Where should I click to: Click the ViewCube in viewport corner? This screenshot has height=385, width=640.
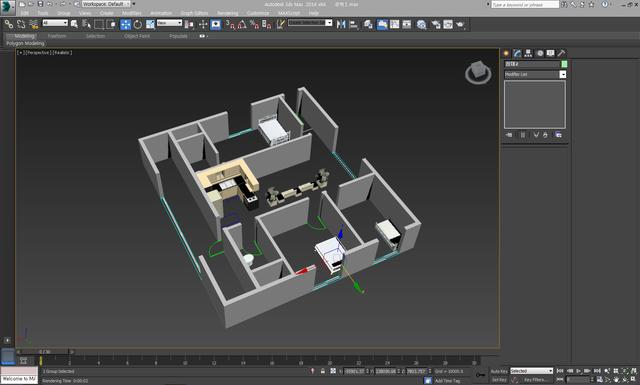tap(478, 72)
